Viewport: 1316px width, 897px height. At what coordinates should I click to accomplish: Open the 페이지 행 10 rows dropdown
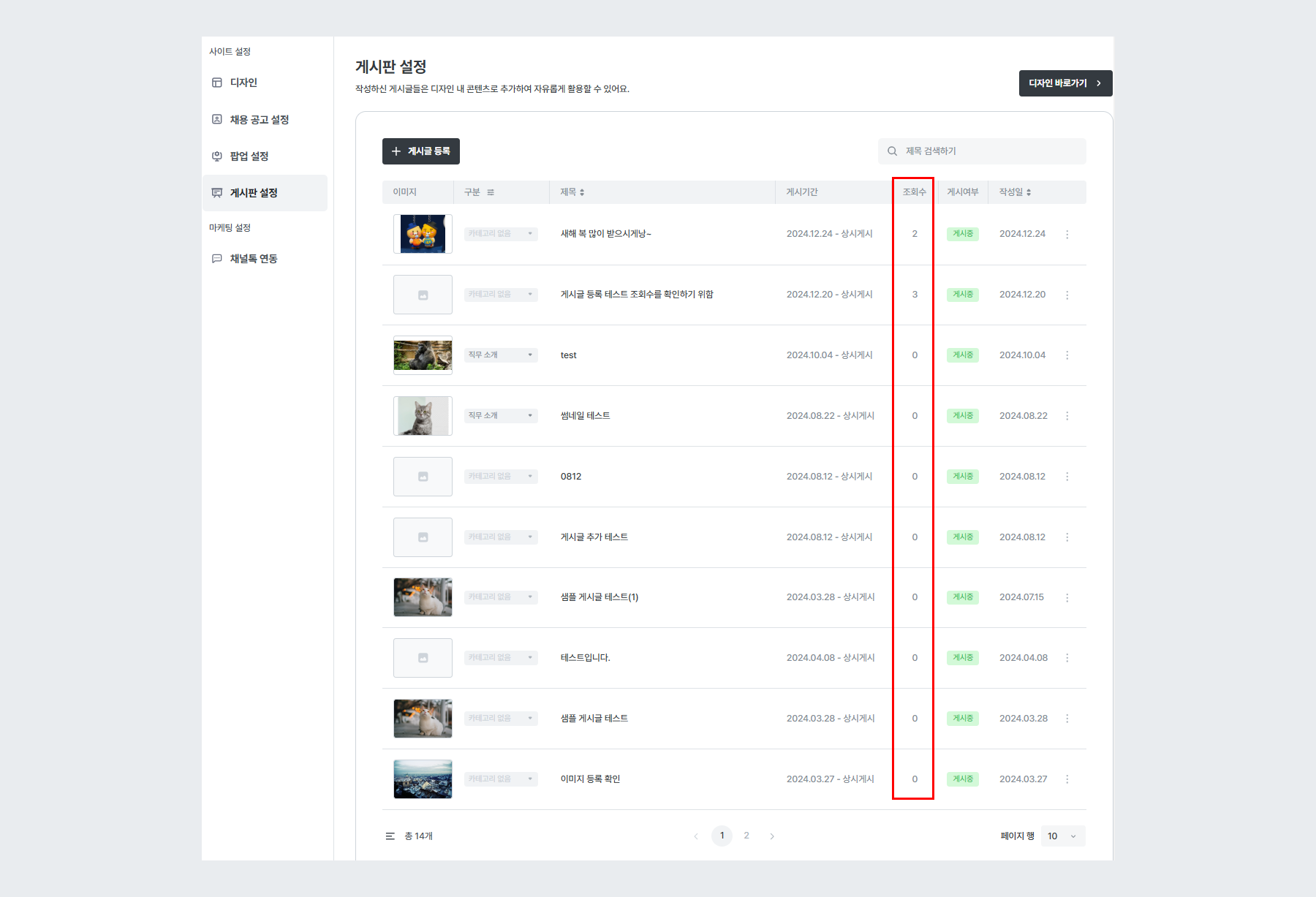pyautogui.click(x=1063, y=836)
